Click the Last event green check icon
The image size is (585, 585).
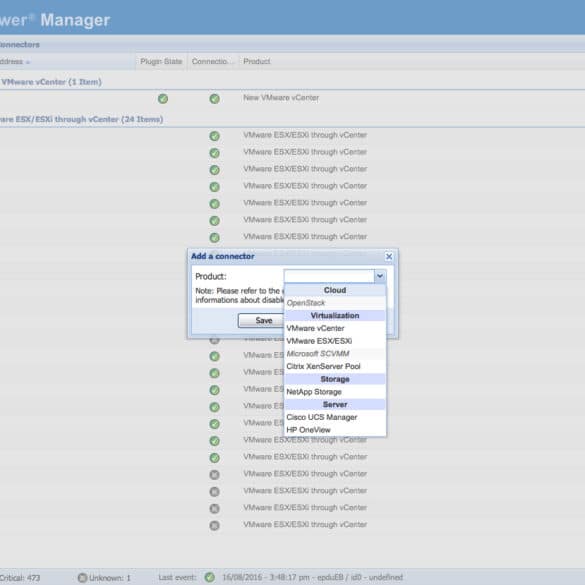coord(210,577)
